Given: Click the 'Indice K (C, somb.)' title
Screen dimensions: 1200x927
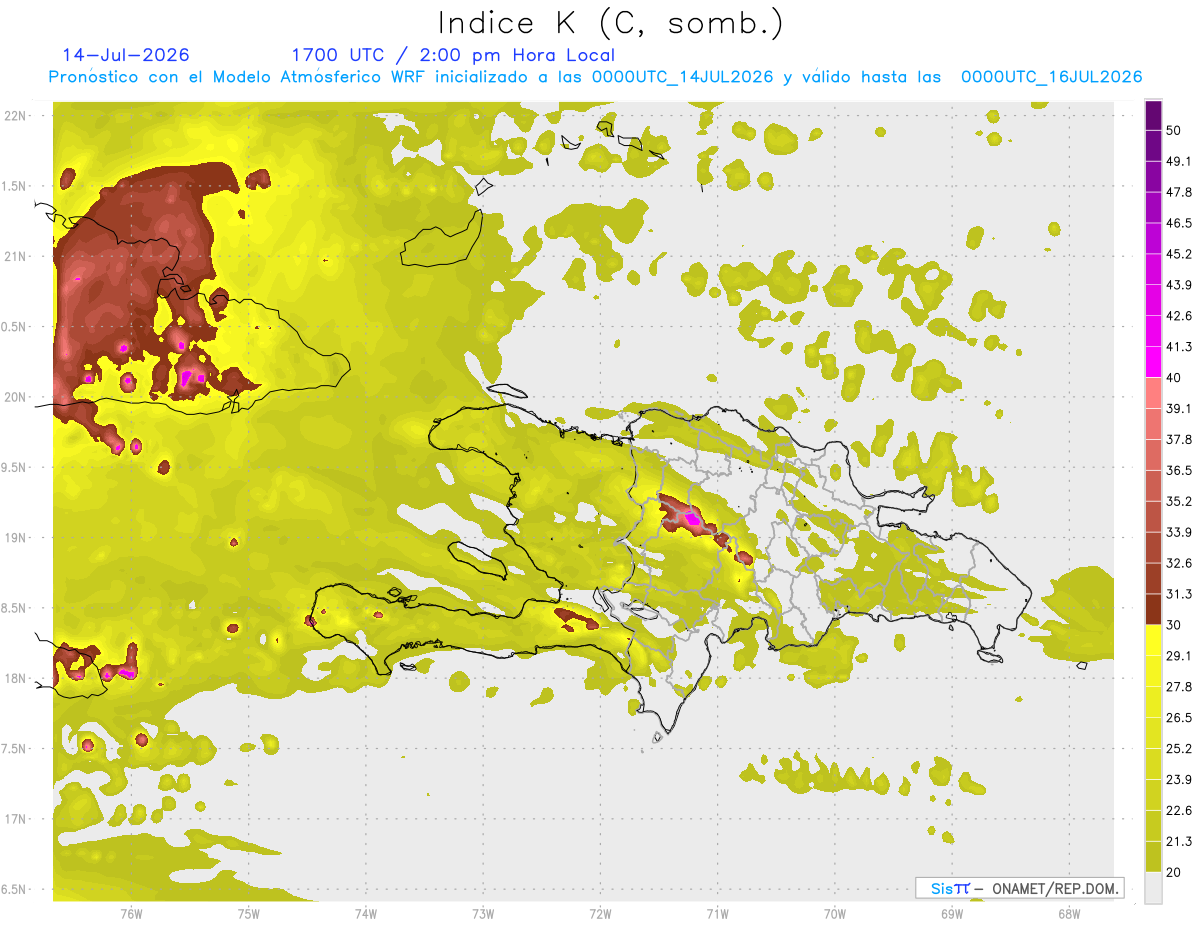Looking at the screenshot, I should click(610, 23).
